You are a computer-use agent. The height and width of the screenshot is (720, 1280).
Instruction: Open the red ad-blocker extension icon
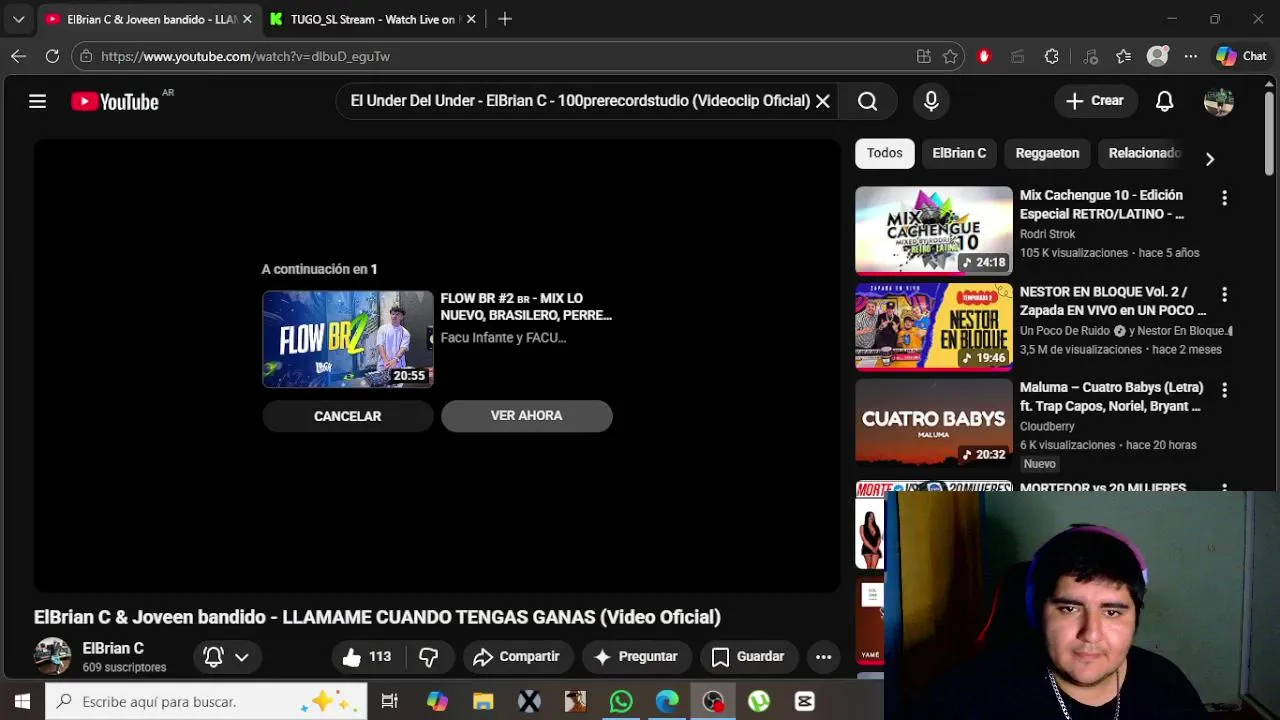click(x=984, y=56)
